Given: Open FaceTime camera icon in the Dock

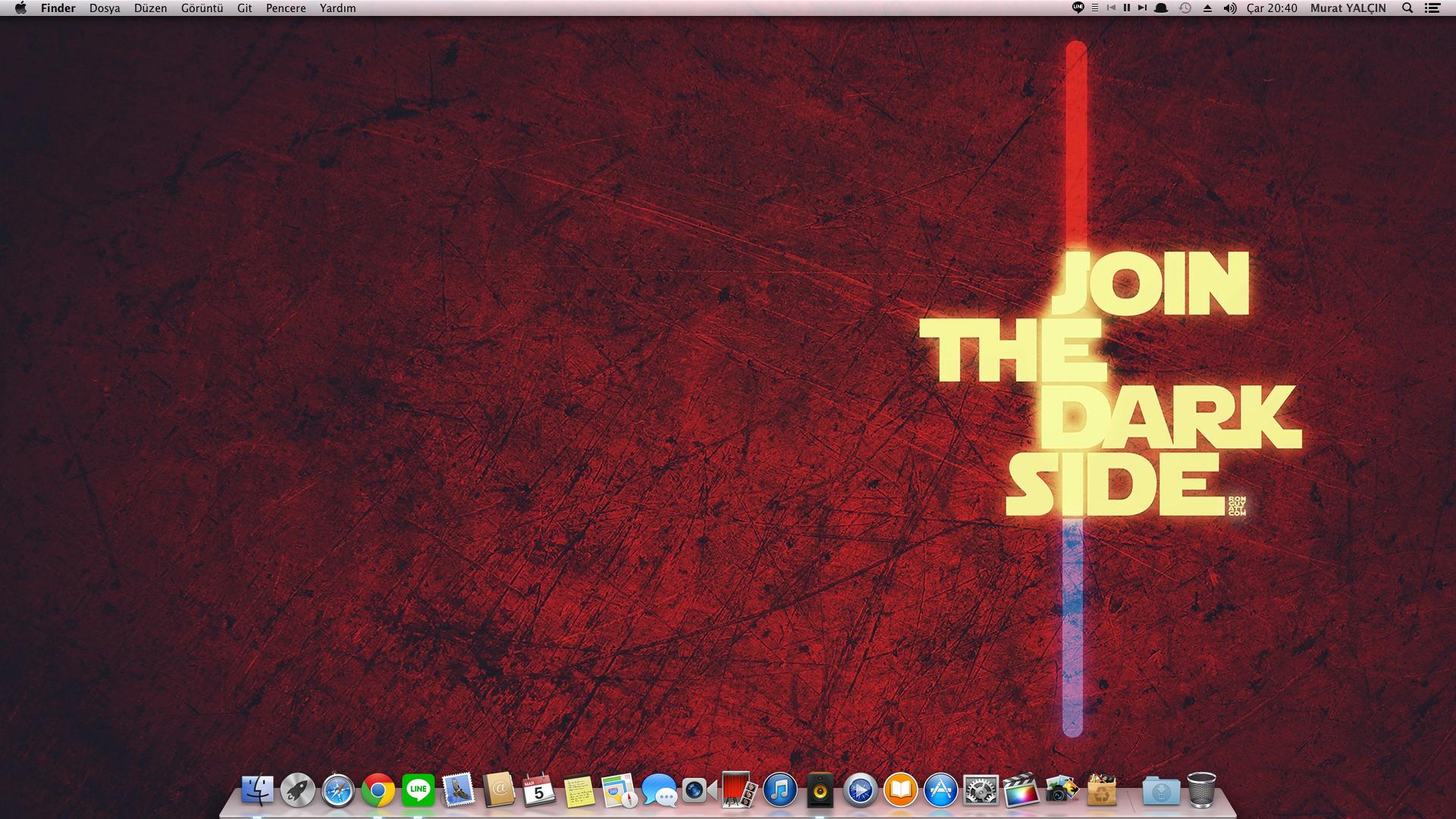Looking at the screenshot, I should [x=699, y=791].
